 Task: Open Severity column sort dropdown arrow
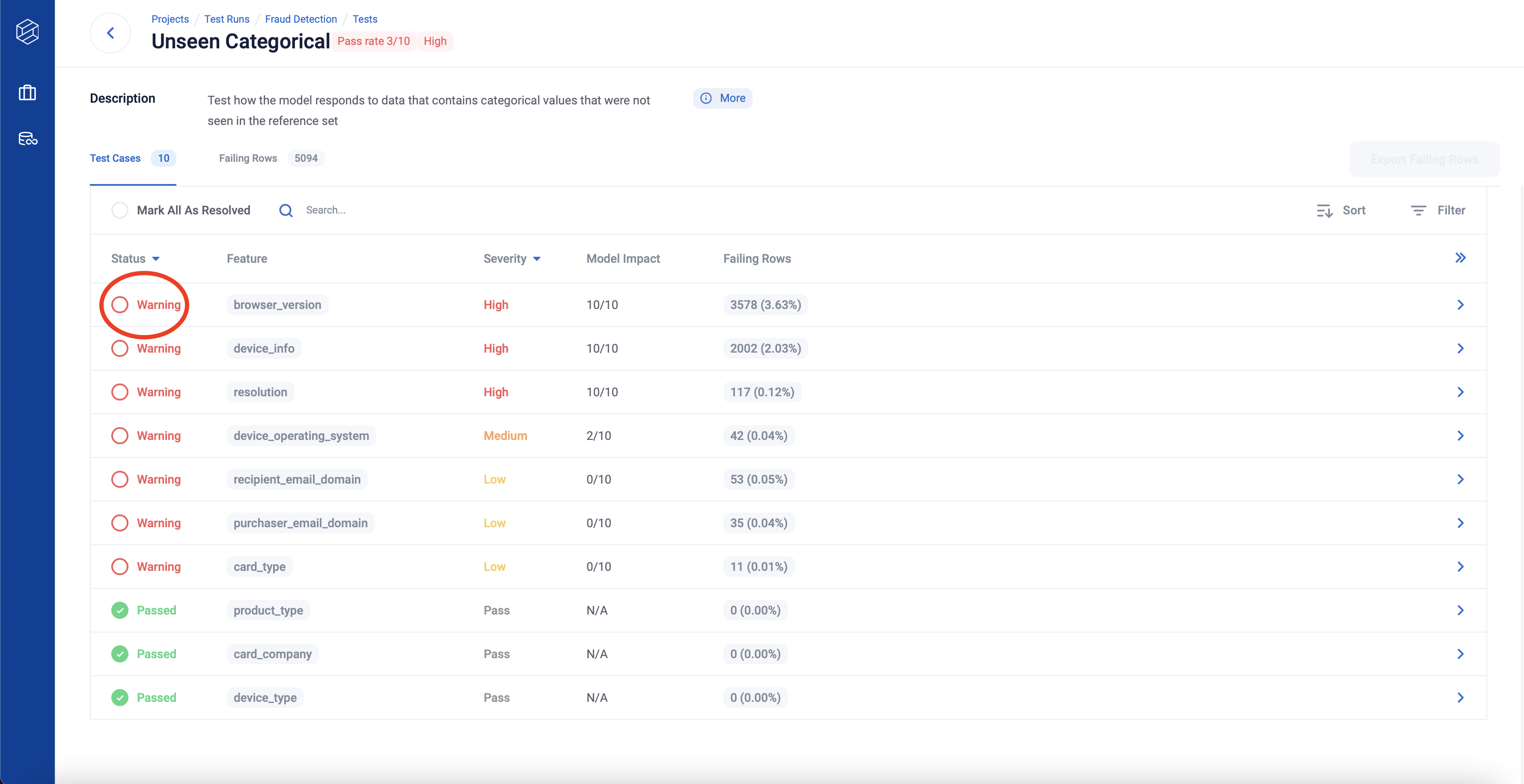[536, 259]
